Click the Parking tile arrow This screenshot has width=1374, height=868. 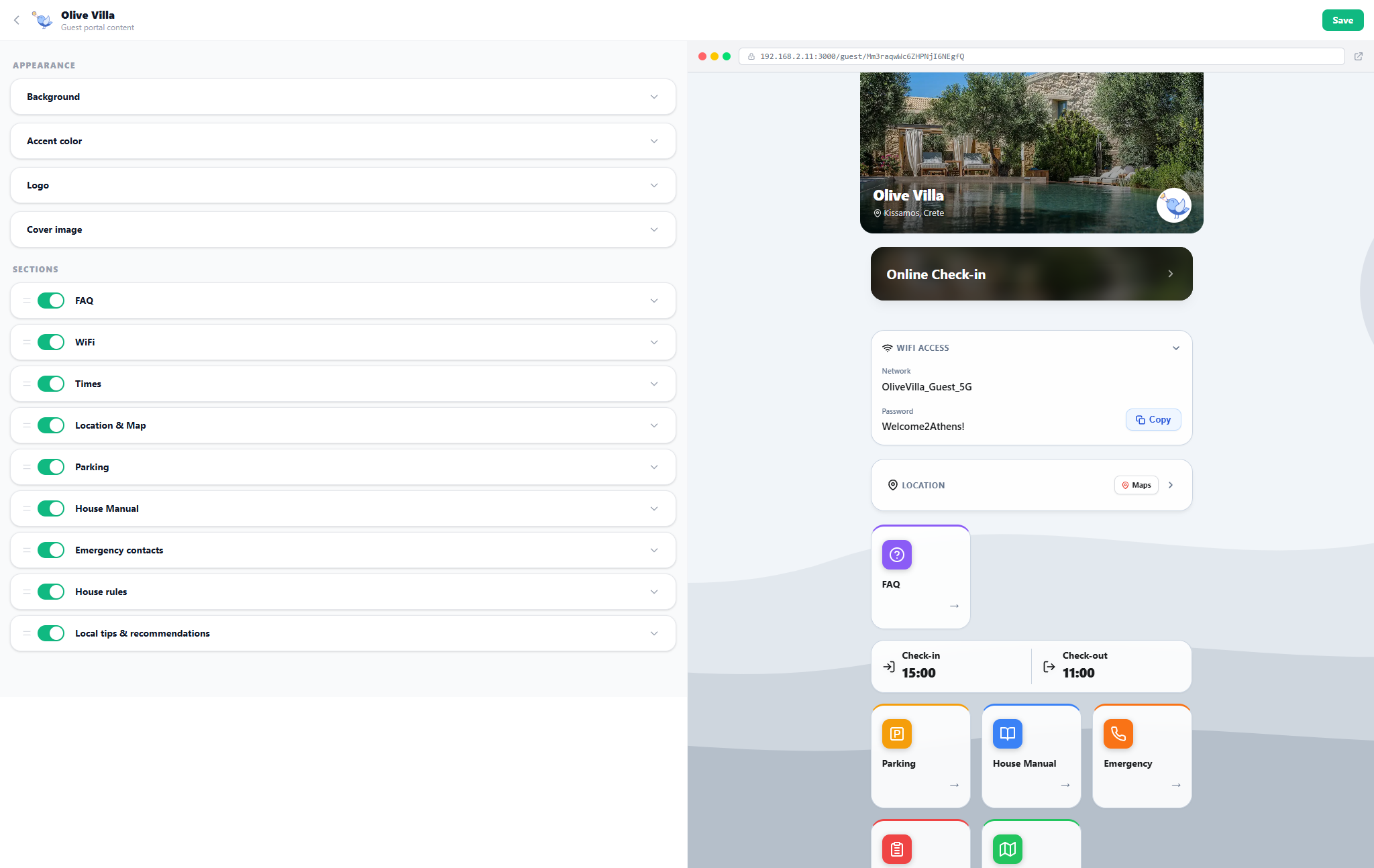click(954, 785)
